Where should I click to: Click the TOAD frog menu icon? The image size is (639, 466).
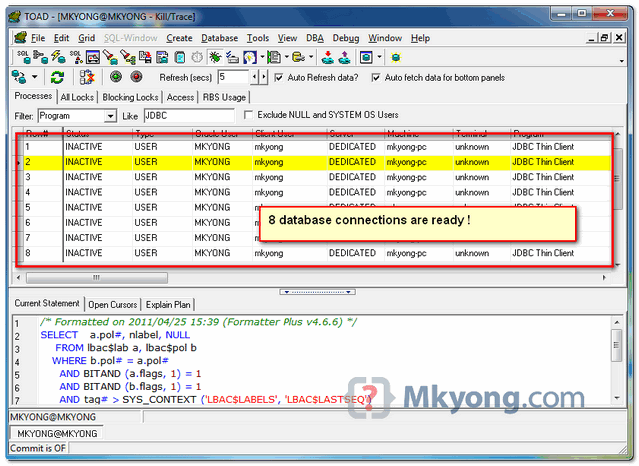coord(20,38)
